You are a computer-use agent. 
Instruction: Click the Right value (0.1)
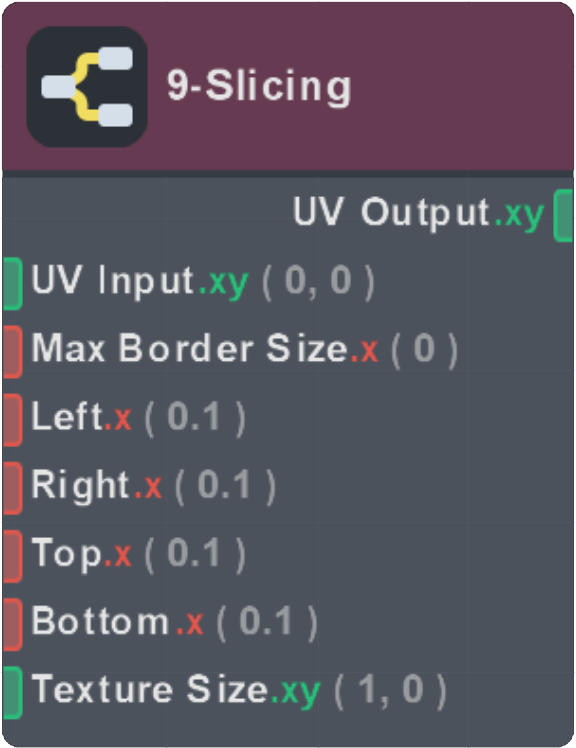[x=225, y=486]
